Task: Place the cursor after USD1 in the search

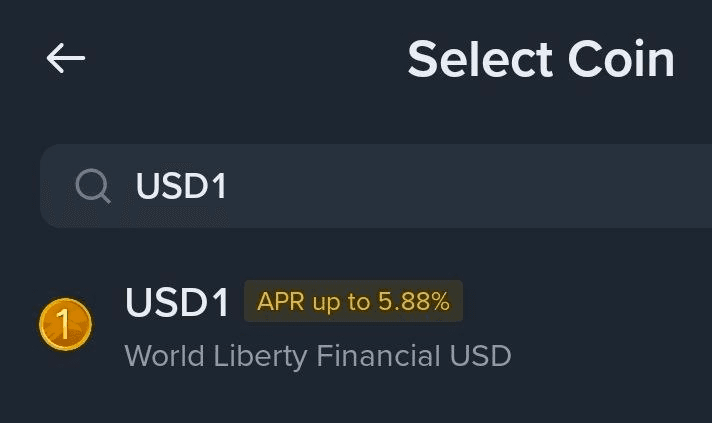Action: tap(232, 186)
